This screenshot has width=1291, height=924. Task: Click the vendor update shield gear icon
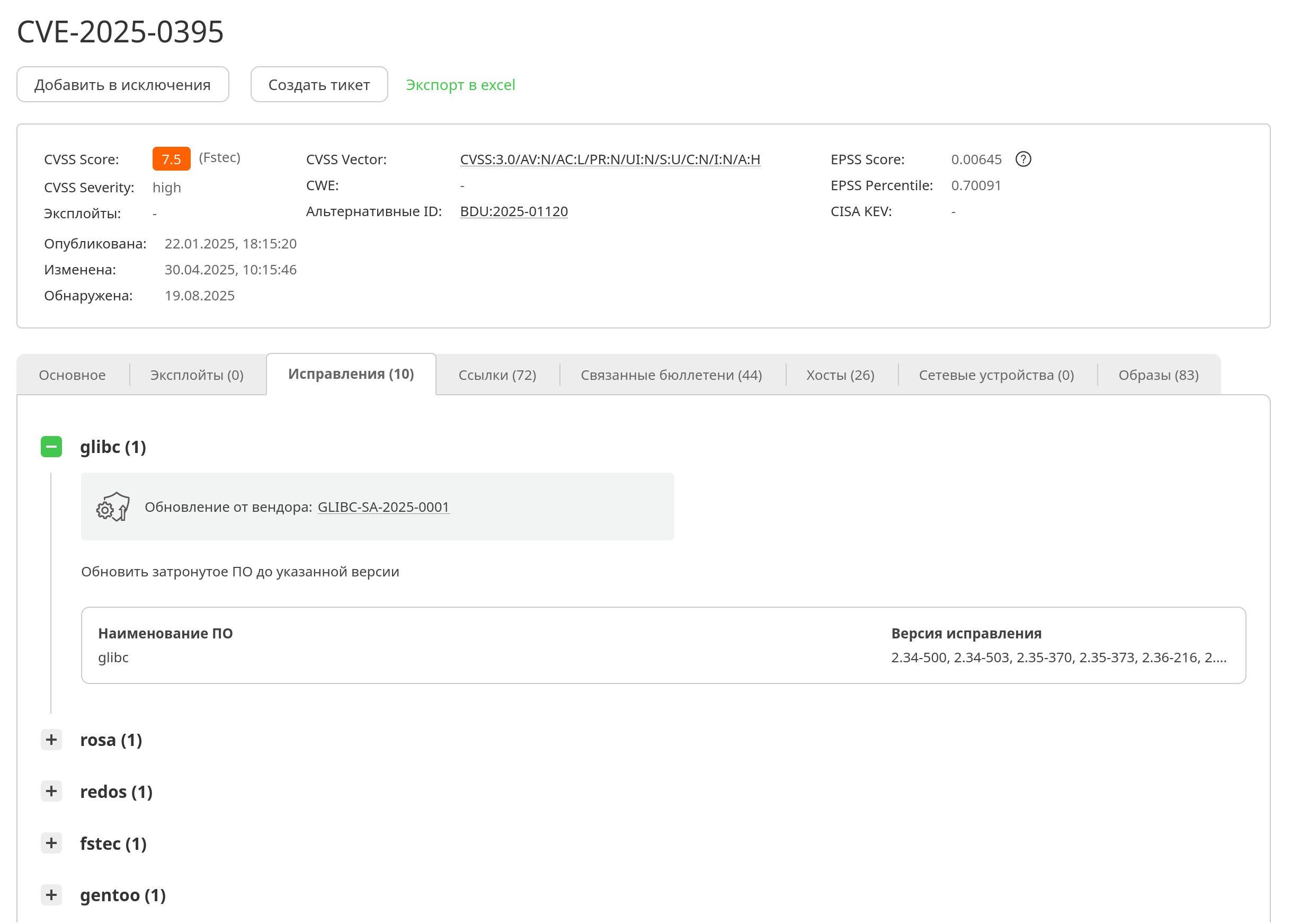click(x=113, y=507)
